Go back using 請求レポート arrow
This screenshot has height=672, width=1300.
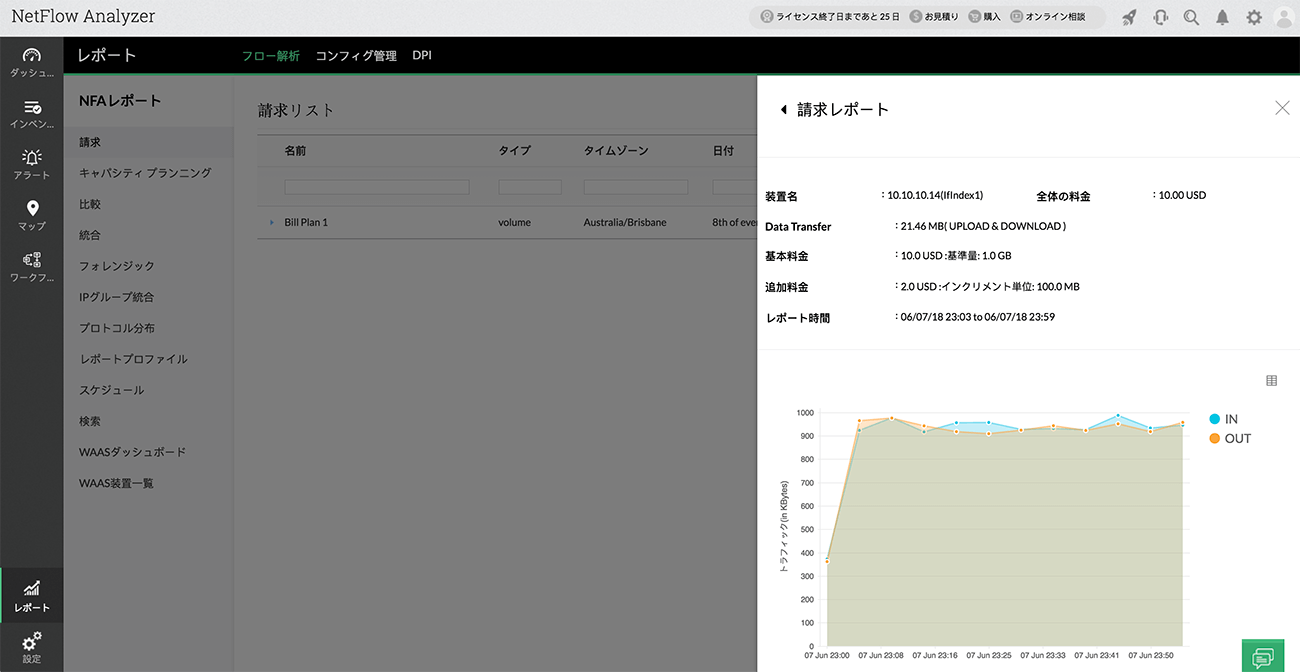[784, 110]
